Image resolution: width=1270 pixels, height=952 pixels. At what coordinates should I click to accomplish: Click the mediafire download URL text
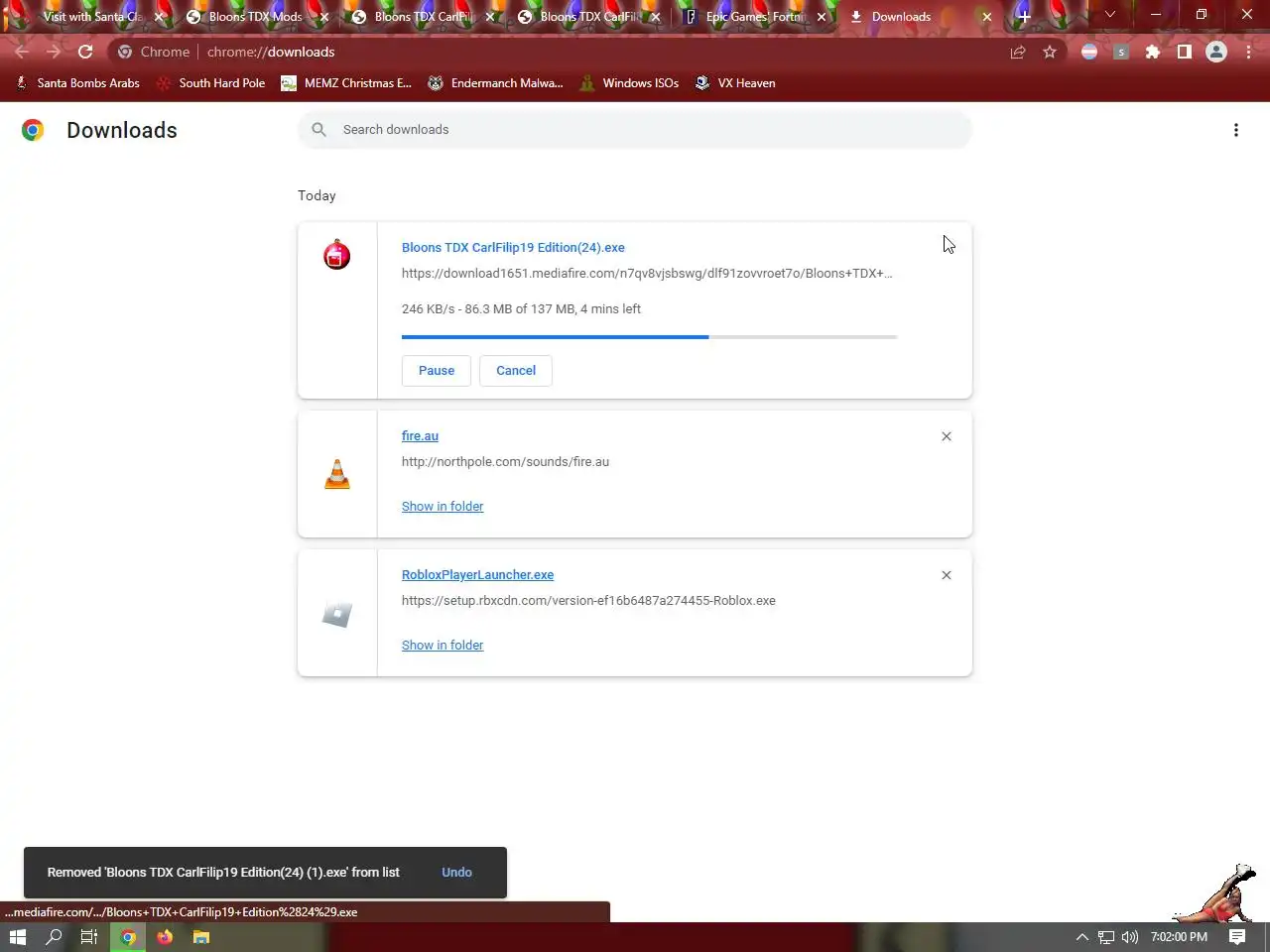pyautogui.click(x=647, y=274)
